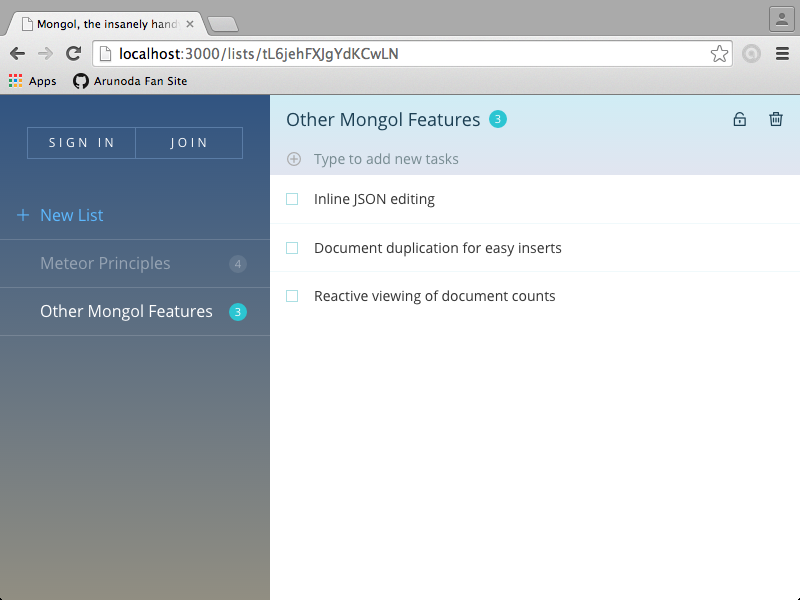This screenshot has height=600, width=800.
Task: Check the Inline JSON editing task
Action: pyautogui.click(x=292, y=199)
